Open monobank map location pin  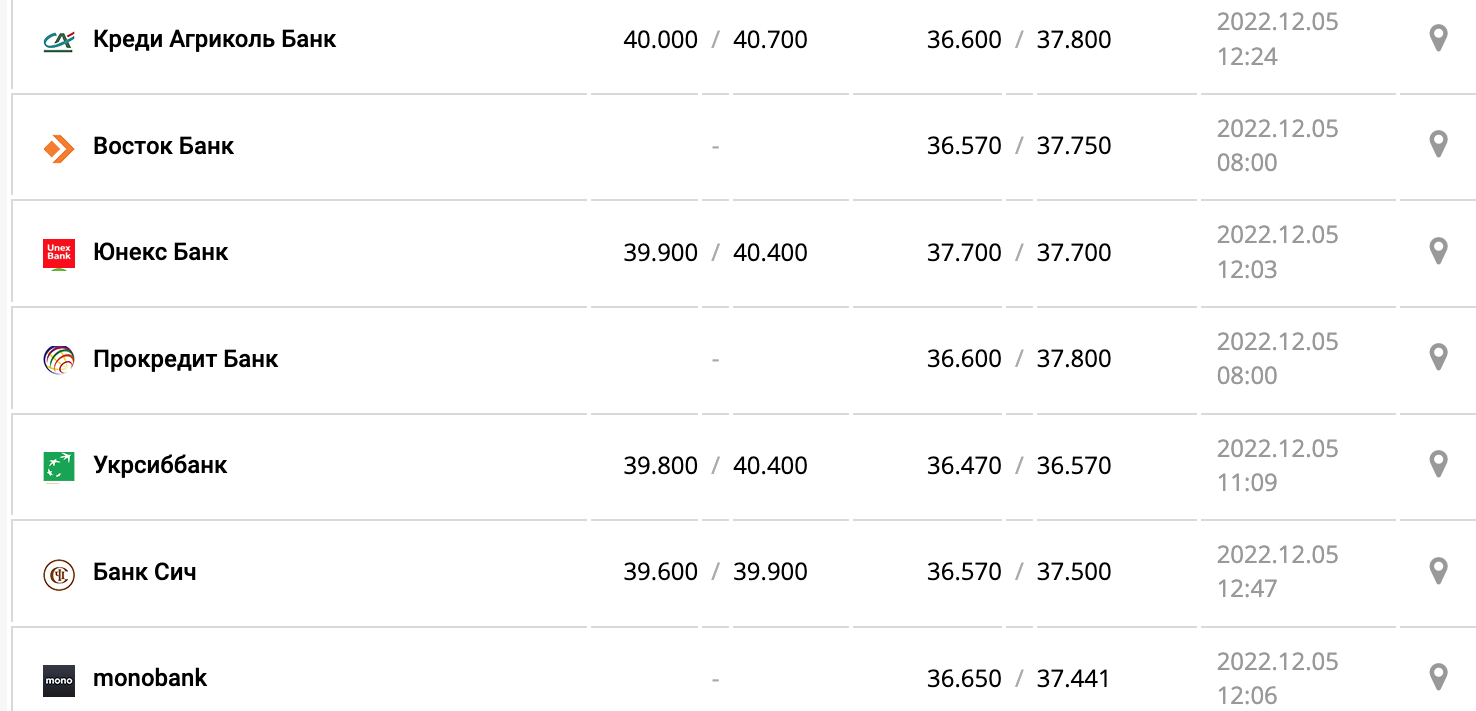tap(1438, 677)
